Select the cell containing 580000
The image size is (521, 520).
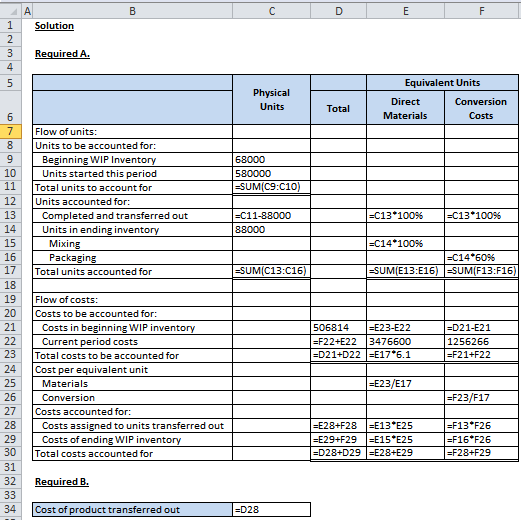click(271, 174)
